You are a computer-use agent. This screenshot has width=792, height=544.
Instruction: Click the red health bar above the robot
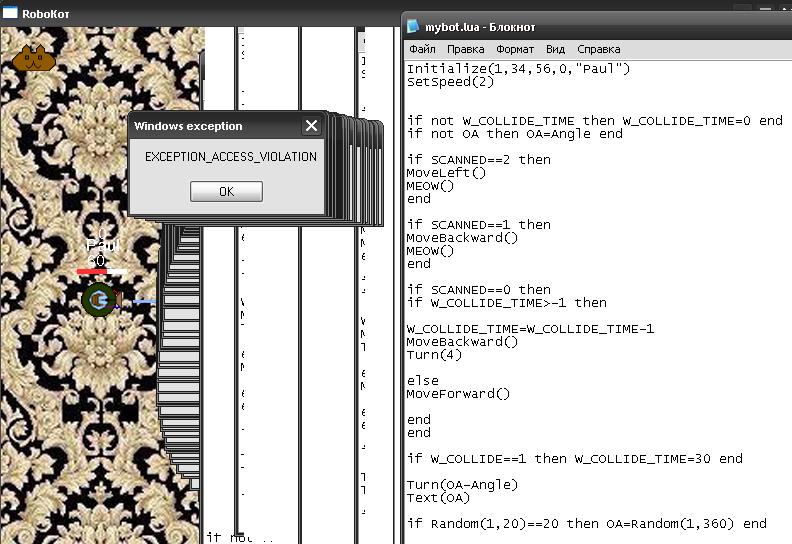[92, 271]
